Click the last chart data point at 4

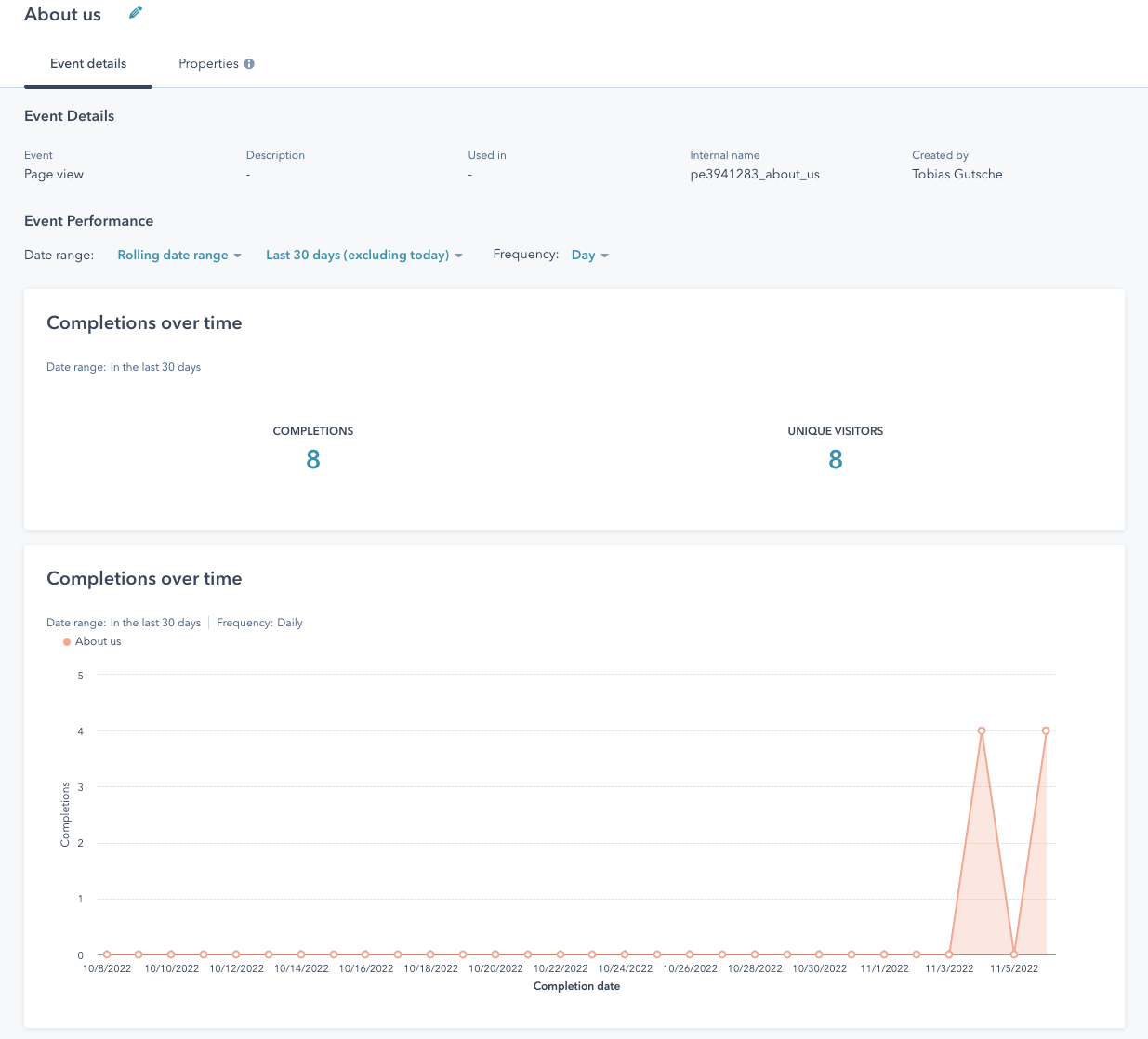point(1046,731)
